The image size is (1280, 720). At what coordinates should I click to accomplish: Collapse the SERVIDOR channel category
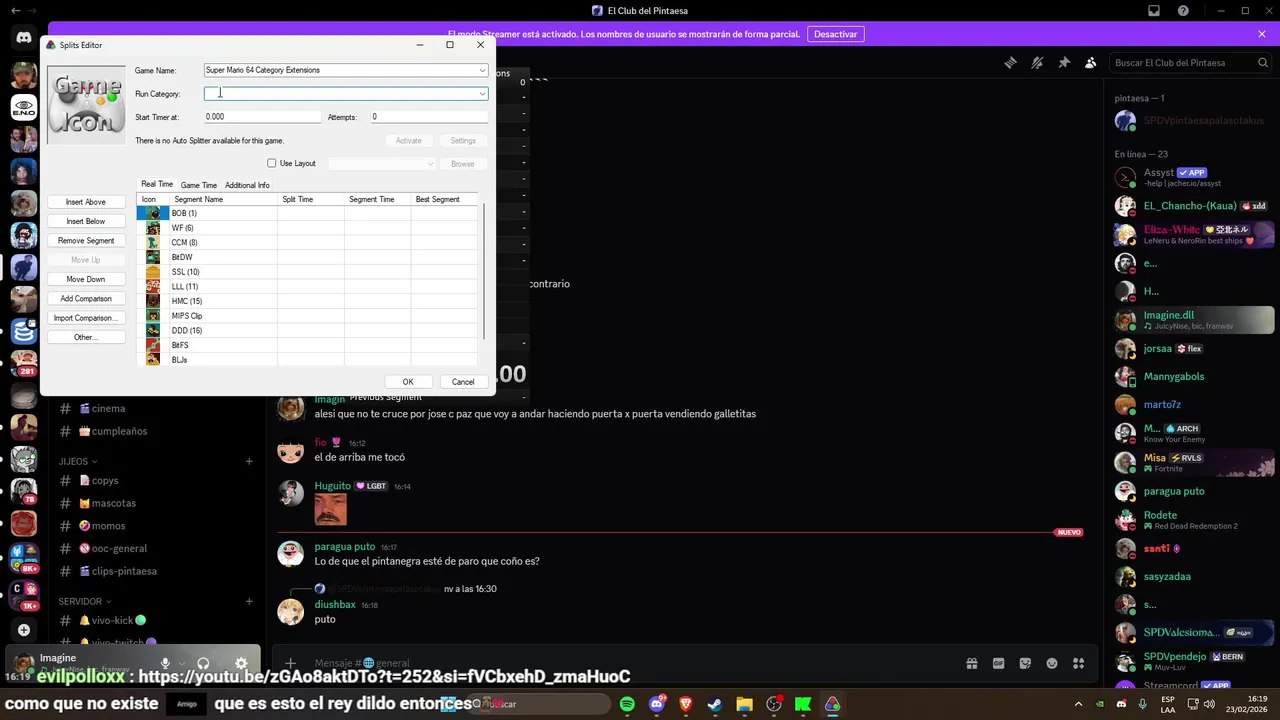tap(84, 601)
